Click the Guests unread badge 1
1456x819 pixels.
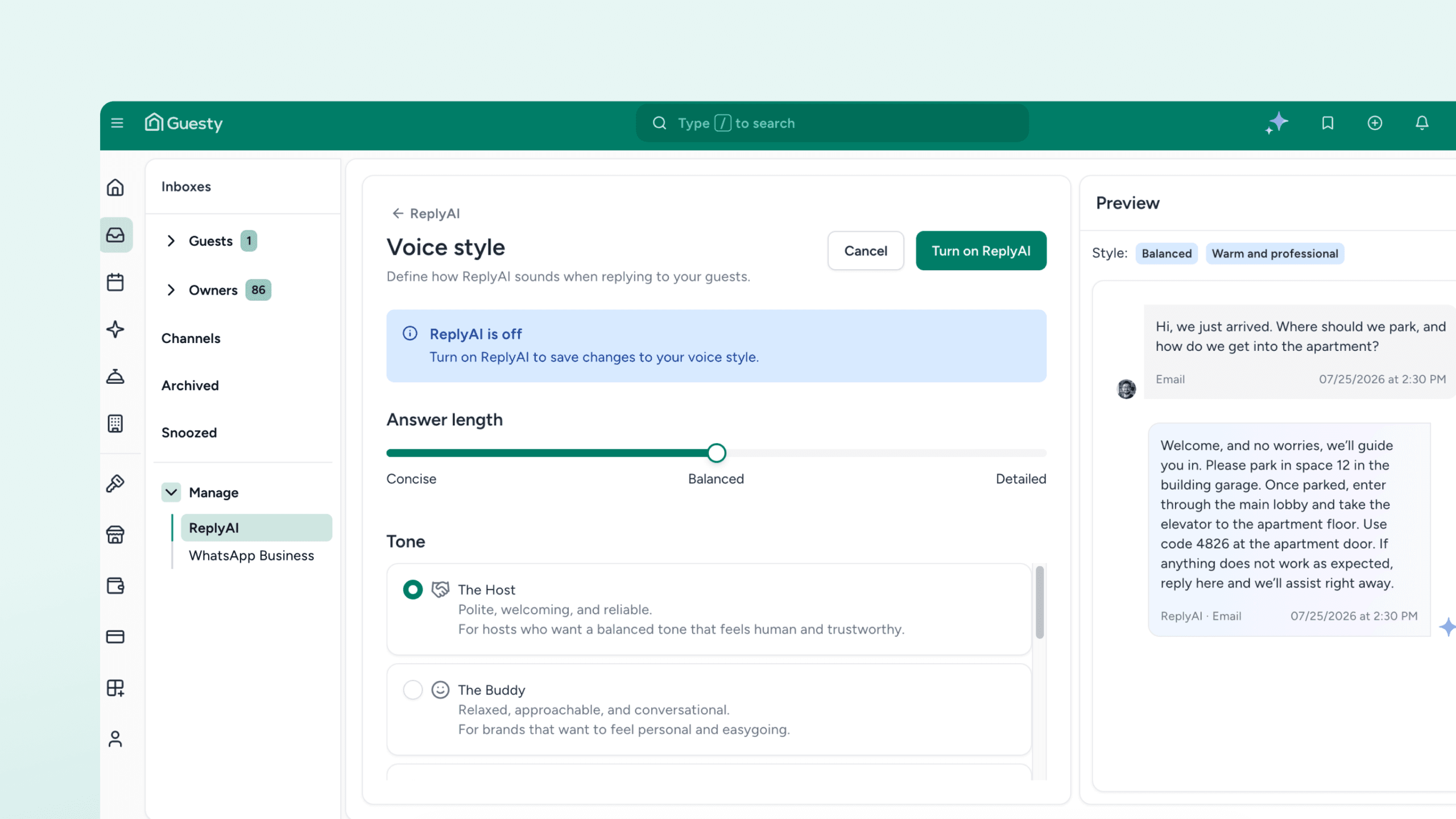coord(249,241)
